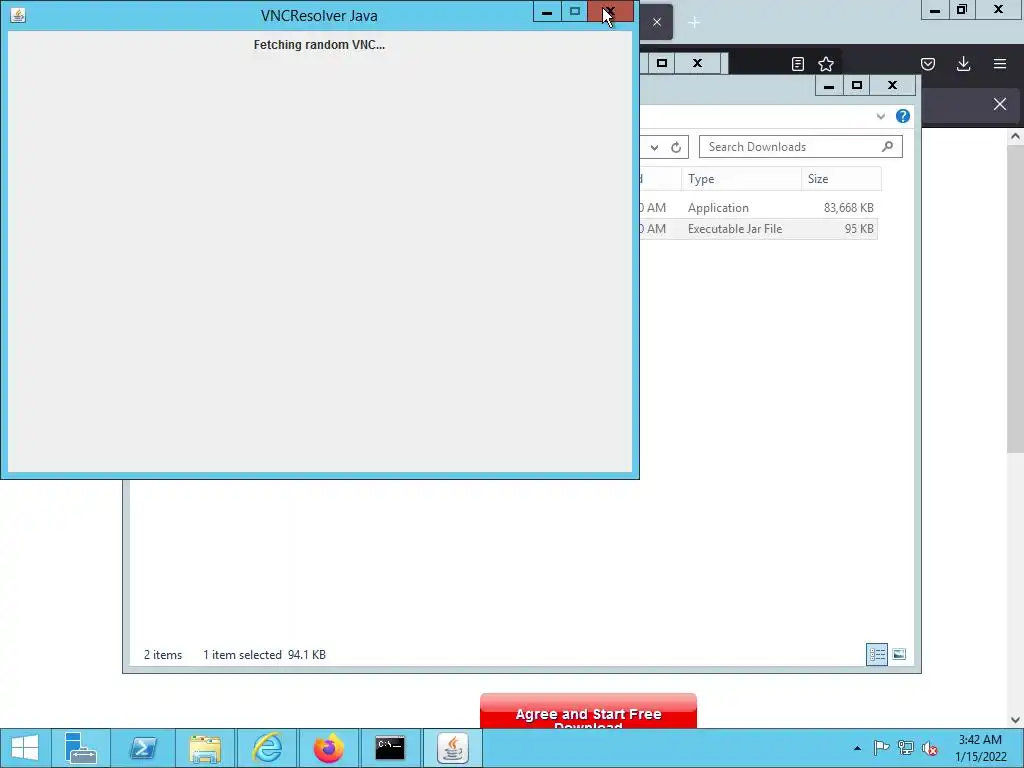This screenshot has width=1024, height=768.
Task: Open File Explorer from the taskbar
Action: (205, 748)
